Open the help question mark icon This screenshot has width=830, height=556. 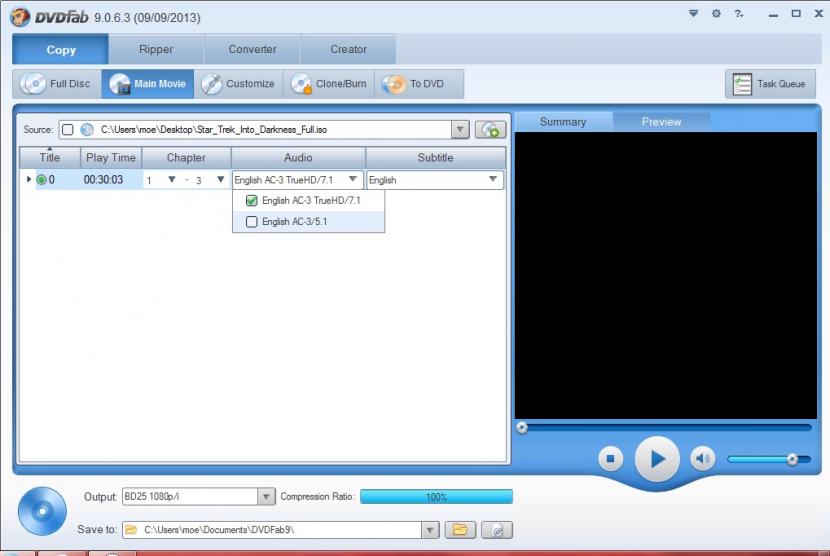(739, 14)
